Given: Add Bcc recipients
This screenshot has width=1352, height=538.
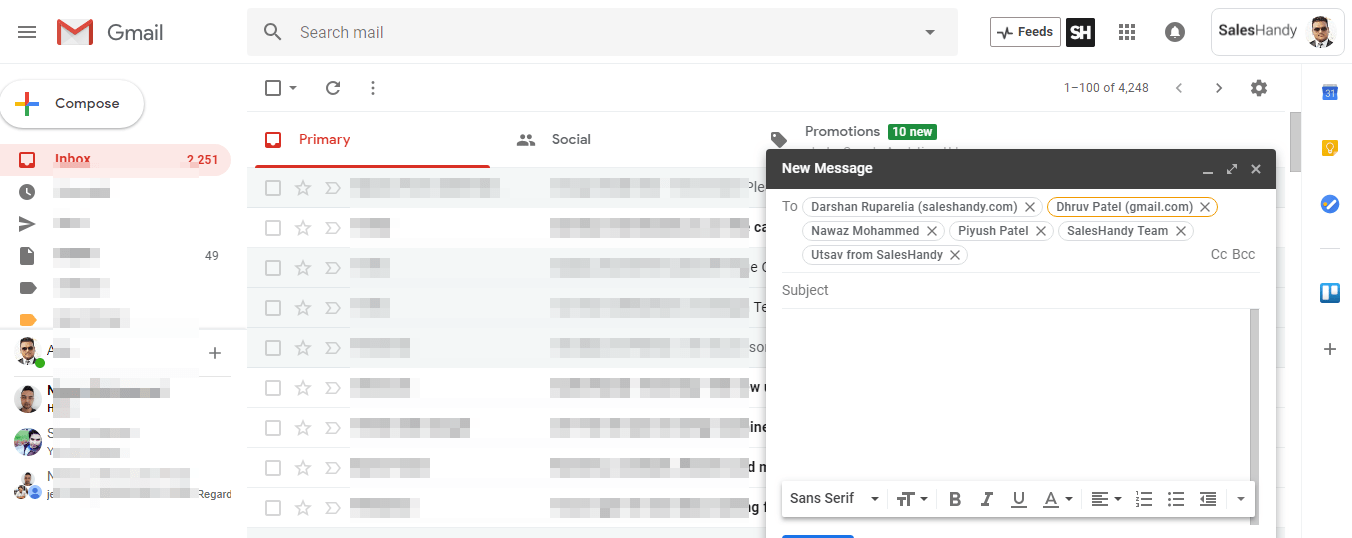Looking at the screenshot, I should (x=1244, y=255).
